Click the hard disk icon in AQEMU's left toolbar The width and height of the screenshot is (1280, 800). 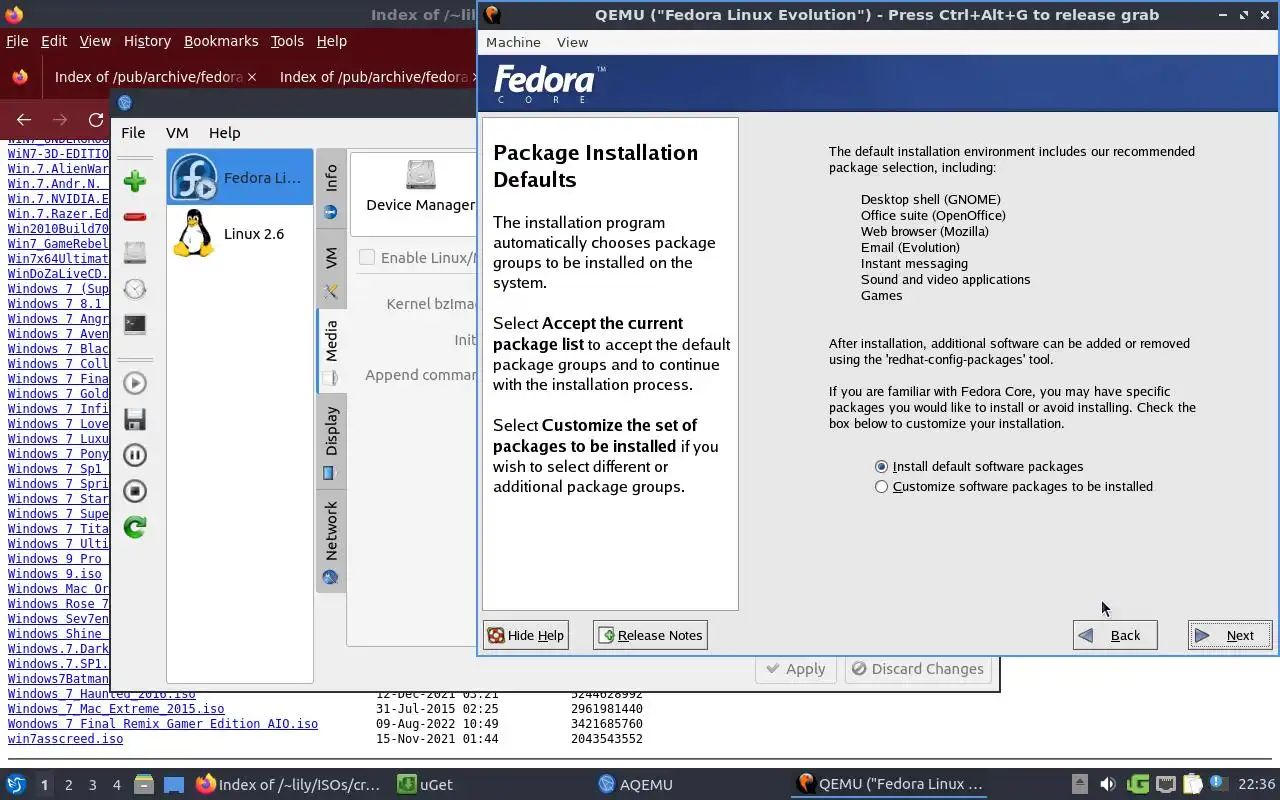click(135, 252)
